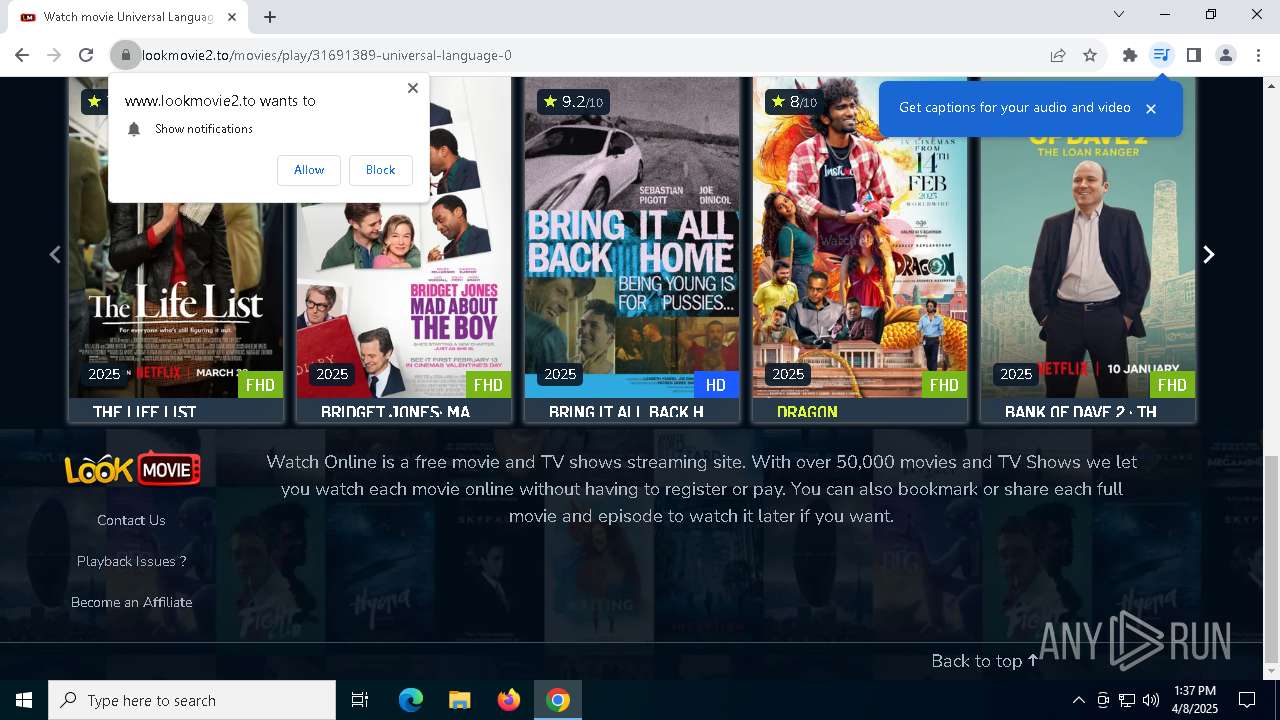Click the site lock icon

tap(125, 55)
